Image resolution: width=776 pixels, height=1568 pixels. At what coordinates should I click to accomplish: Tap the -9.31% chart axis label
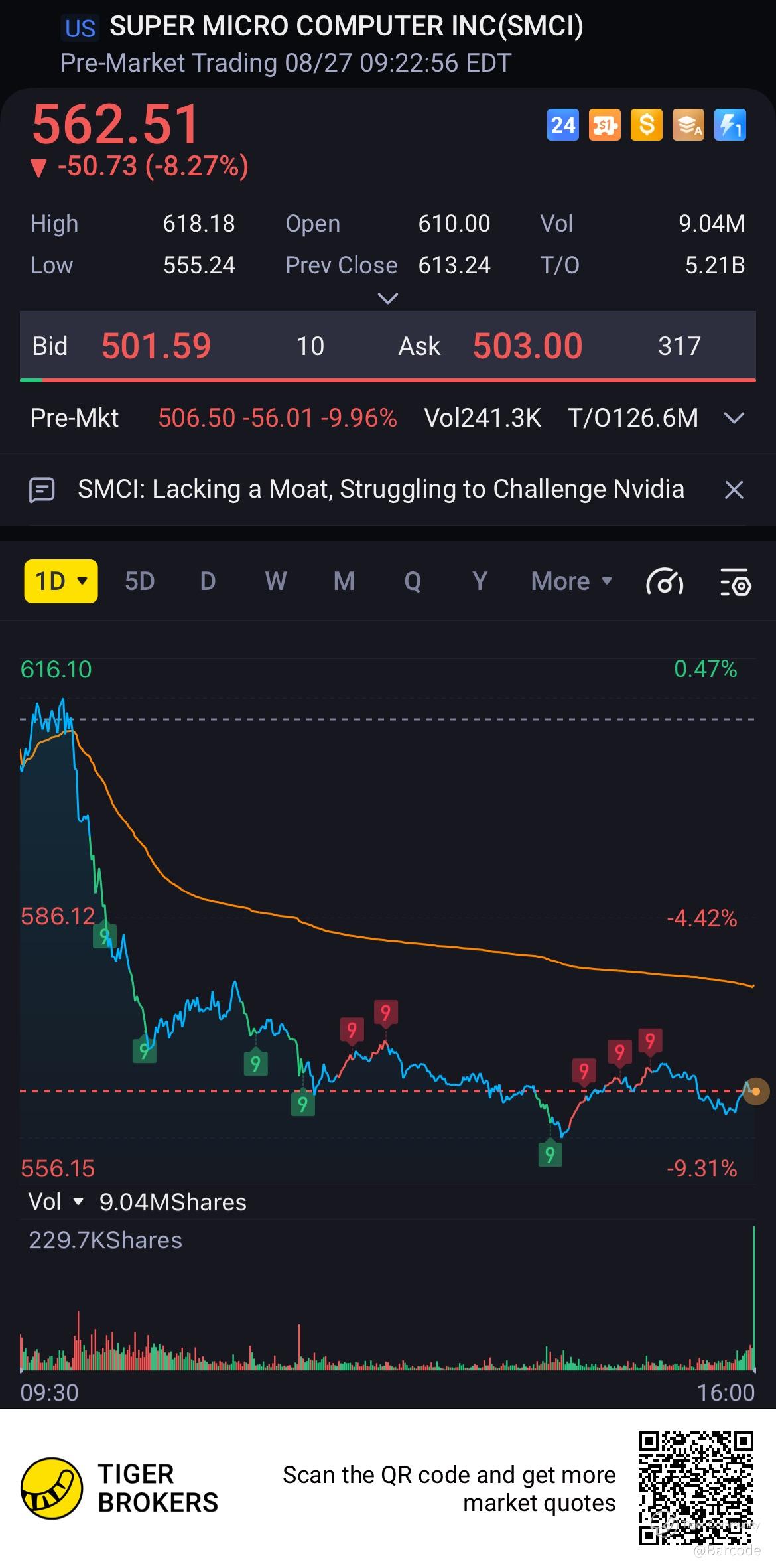click(x=702, y=1168)
